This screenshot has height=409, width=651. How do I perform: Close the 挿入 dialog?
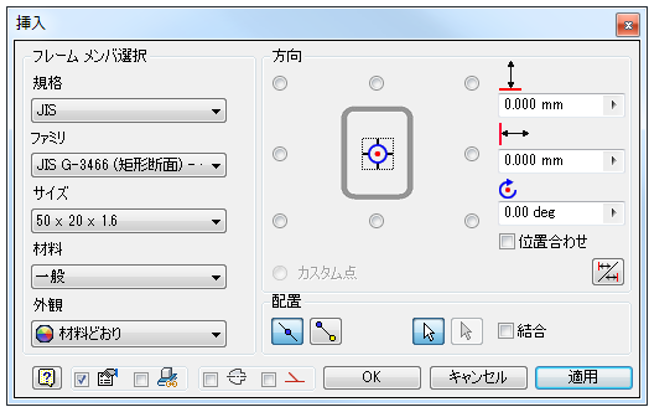coord(628,25)
